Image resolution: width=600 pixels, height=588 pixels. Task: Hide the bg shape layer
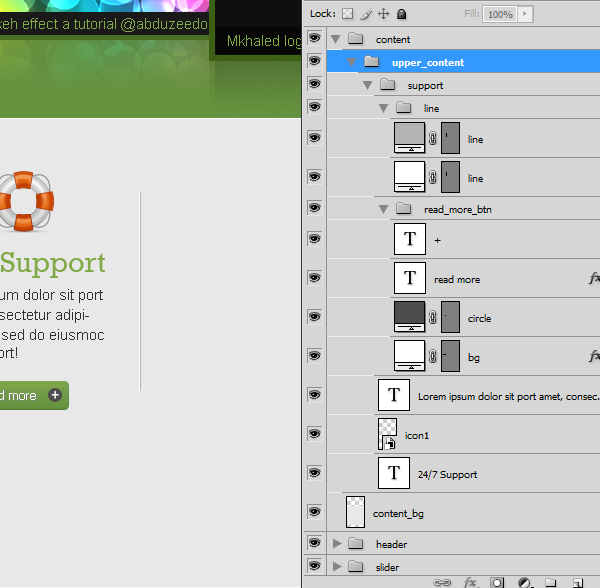315,356
